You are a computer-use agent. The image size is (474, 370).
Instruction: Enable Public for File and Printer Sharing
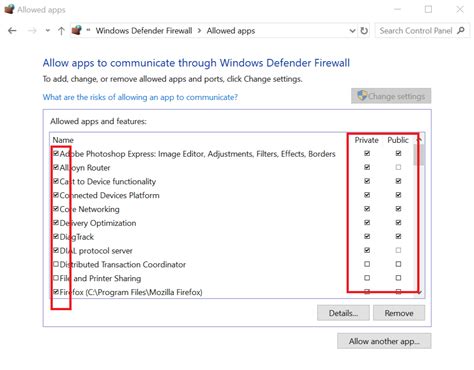point(398,278)
